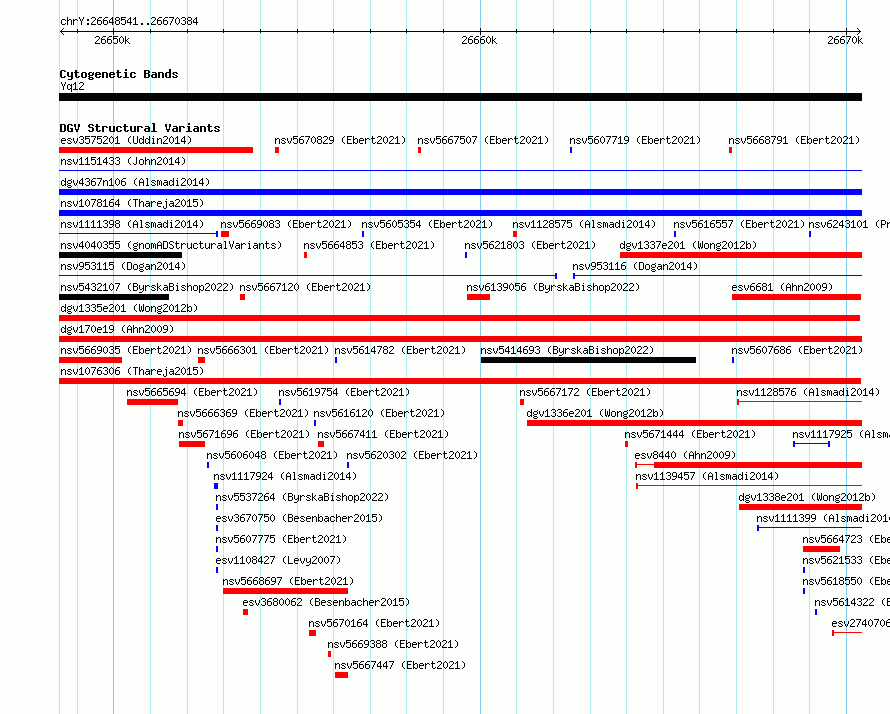Open nsv5621803 (Ebert2021) variant
The image size is (890, 714).
(x=530, y=245)
